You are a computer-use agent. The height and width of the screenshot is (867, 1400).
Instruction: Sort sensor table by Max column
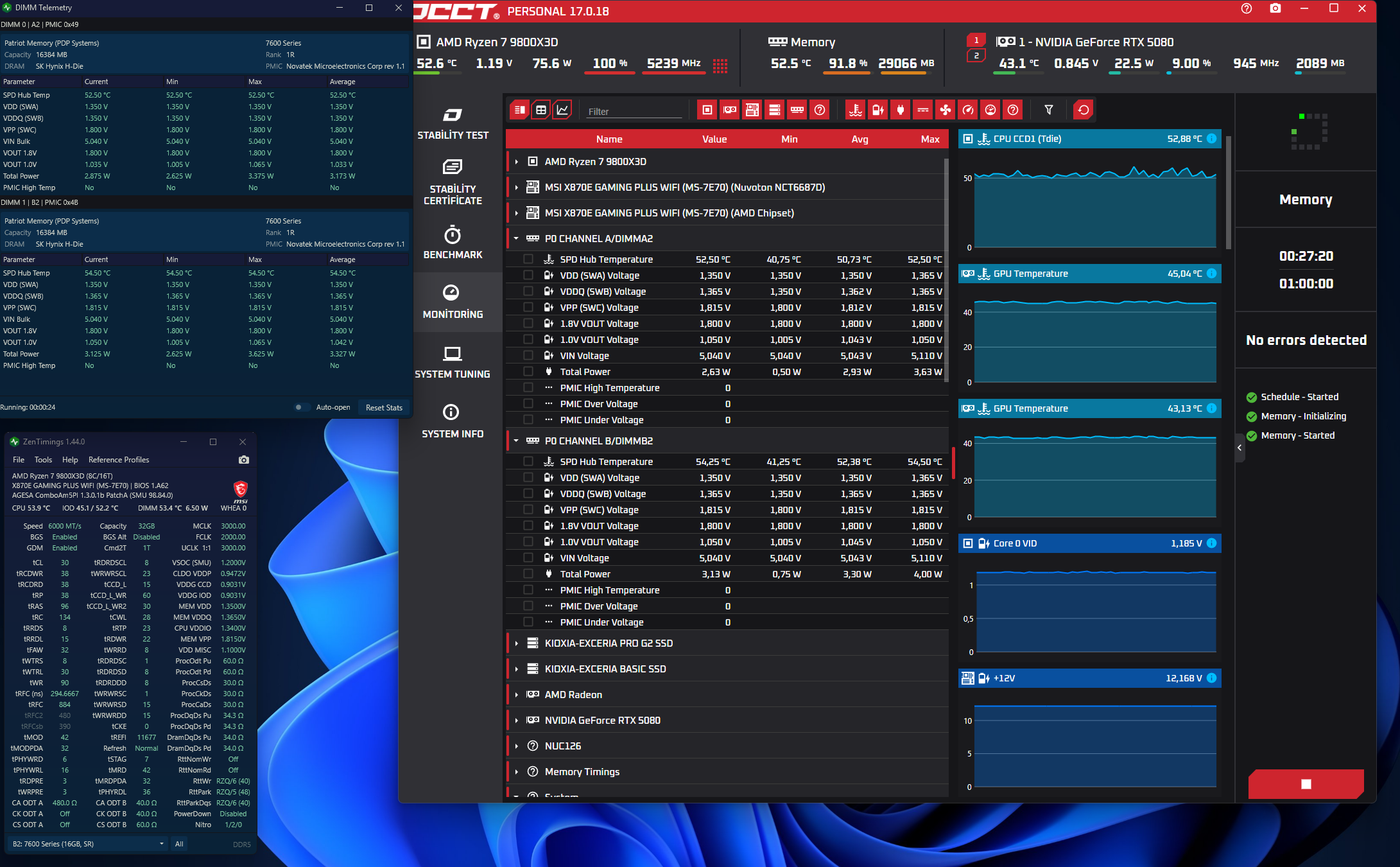930,139
